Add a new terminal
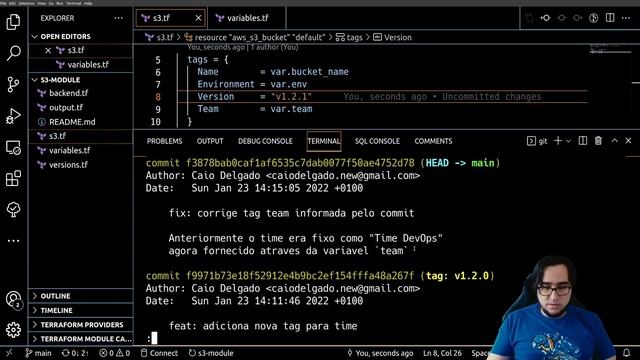This screenshot has height=360, width=640. point(558,141)
